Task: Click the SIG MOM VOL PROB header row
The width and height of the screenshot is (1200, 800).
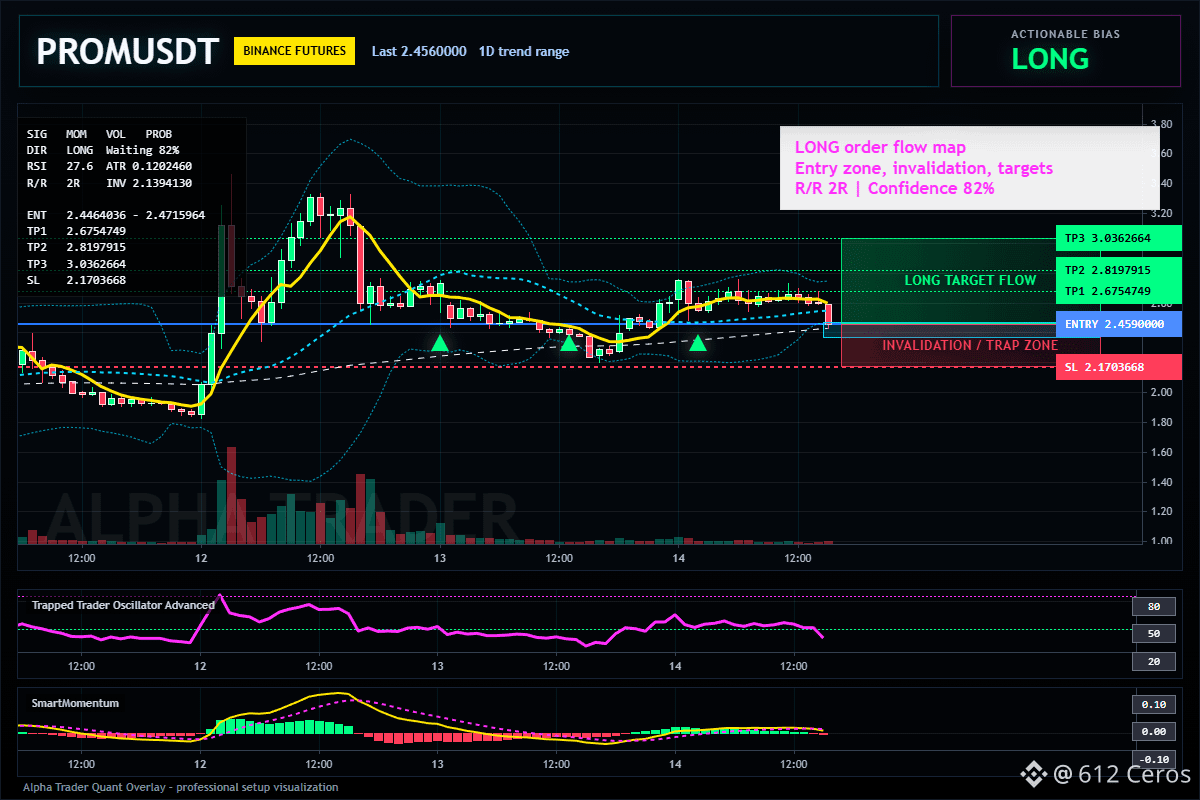Action: pos(99,133)
